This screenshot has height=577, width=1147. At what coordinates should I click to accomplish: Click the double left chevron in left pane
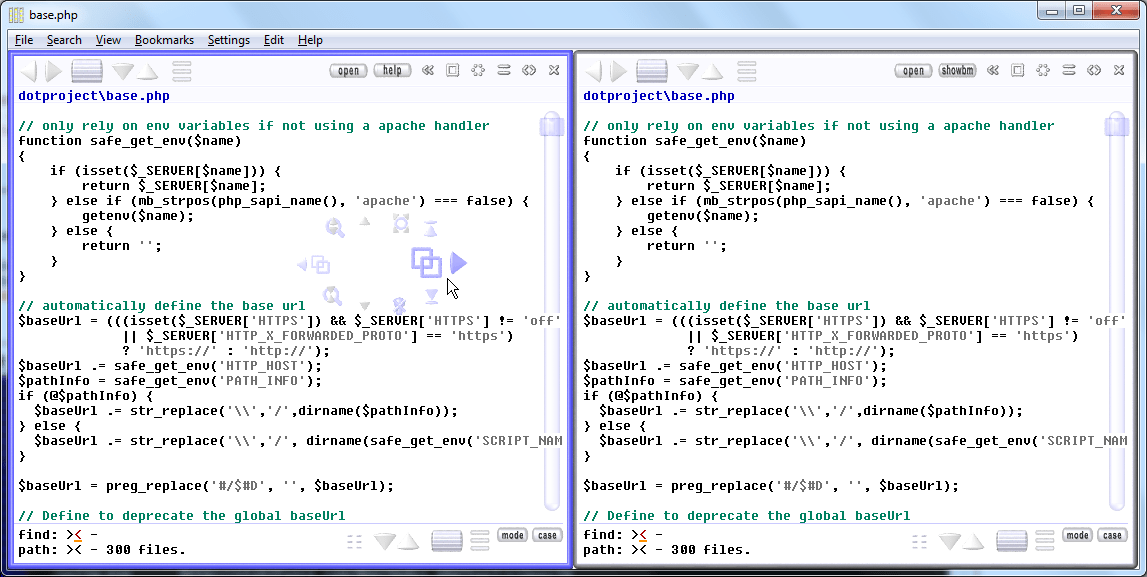click(x=428, y=70)
